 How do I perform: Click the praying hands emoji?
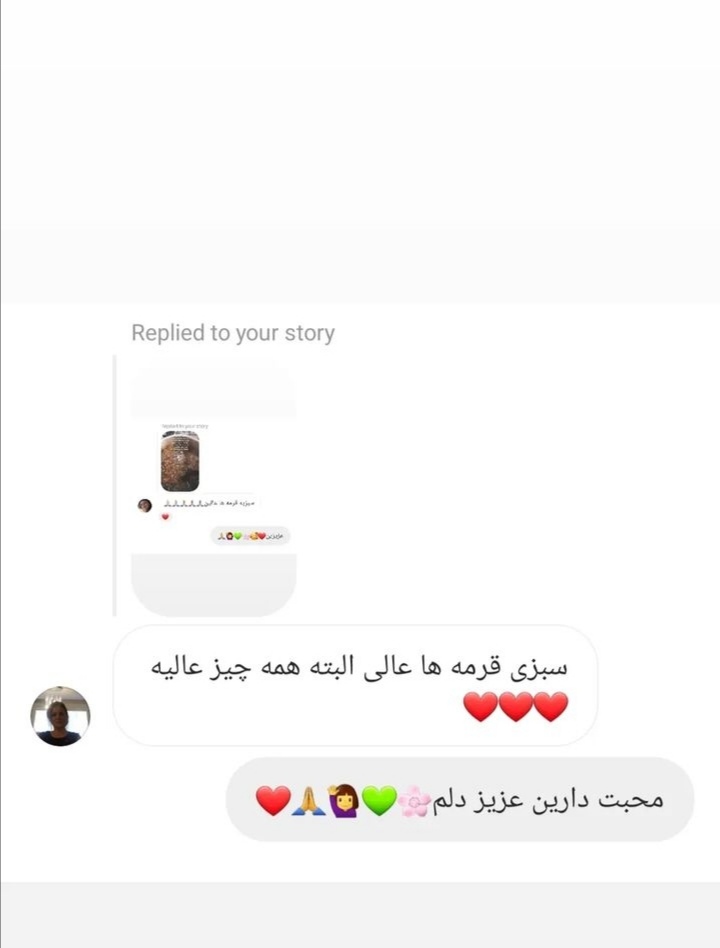pos(308,800)
